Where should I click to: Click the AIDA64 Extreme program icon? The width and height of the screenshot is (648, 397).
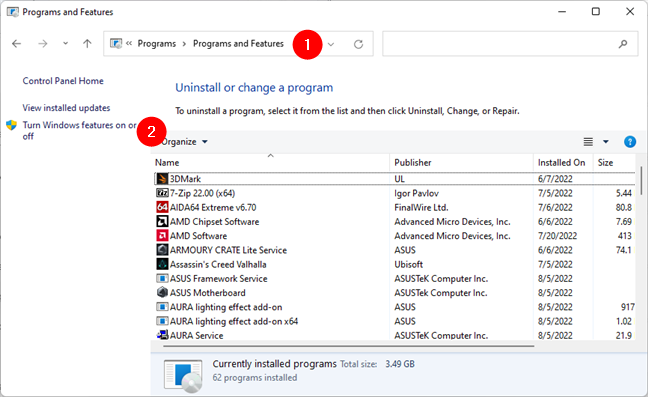[162, 207]
